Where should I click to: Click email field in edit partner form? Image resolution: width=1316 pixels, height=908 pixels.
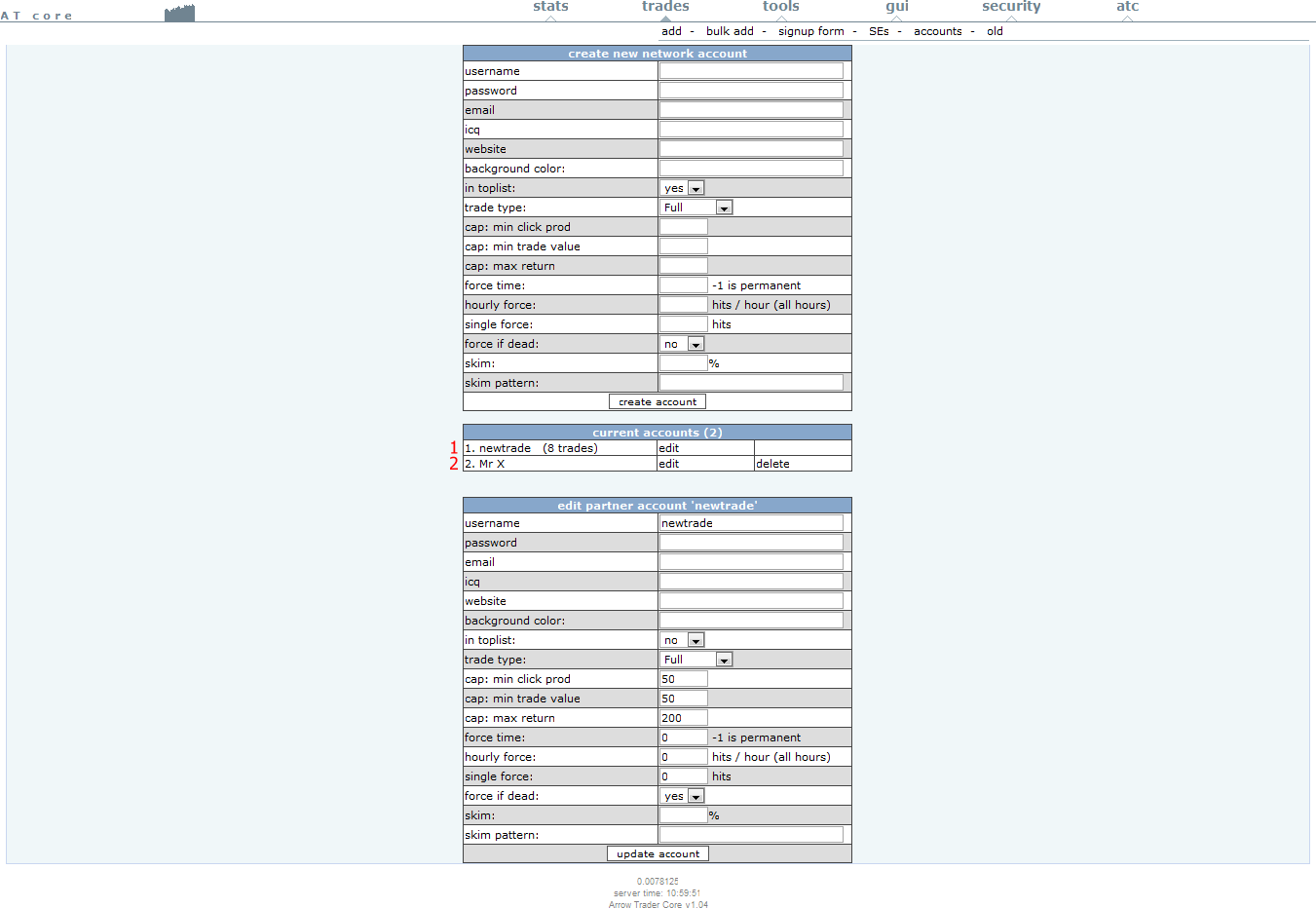tap(751, 562)
